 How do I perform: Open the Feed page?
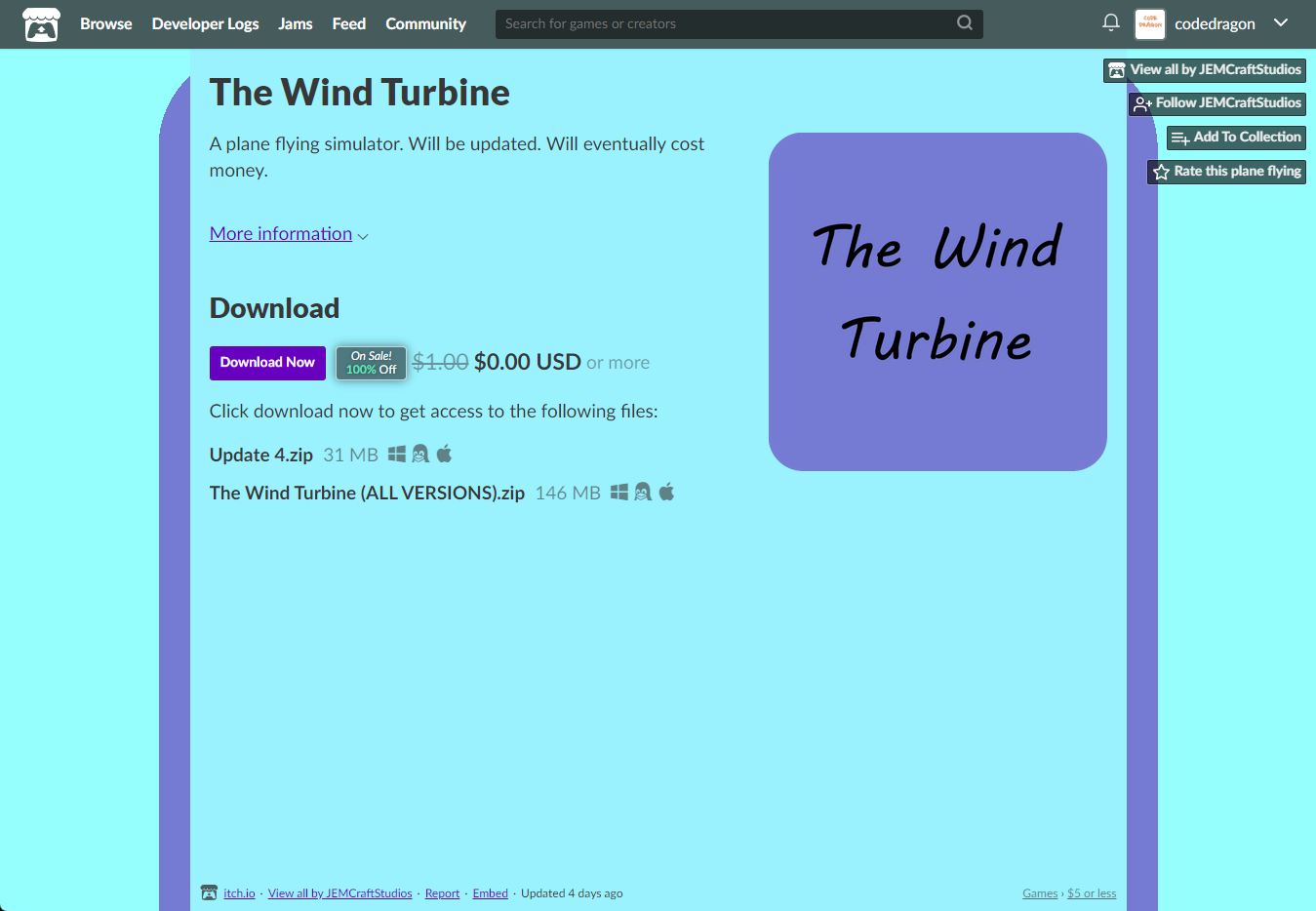click(349, 23)
